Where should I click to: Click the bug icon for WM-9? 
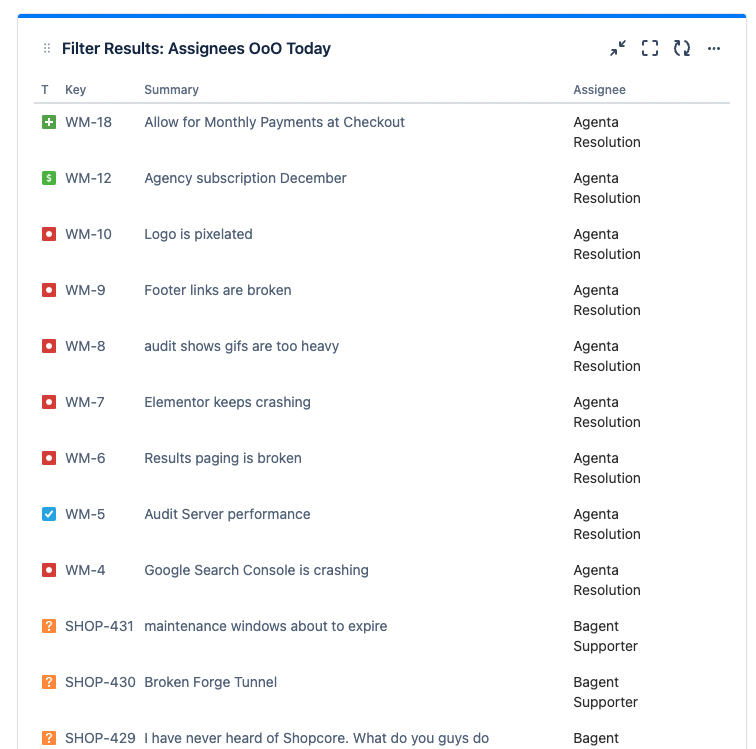click(x=49, y=290)
